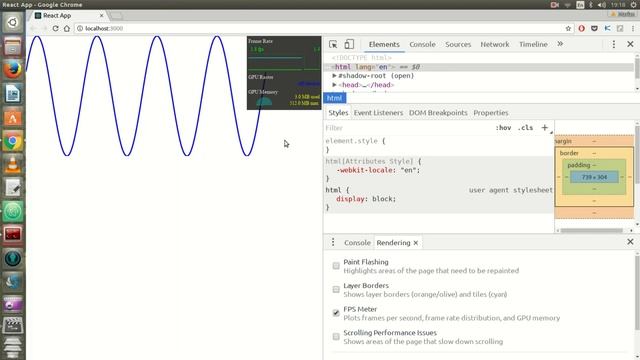Click the FPS meter overlay on page

pos(284,73)
